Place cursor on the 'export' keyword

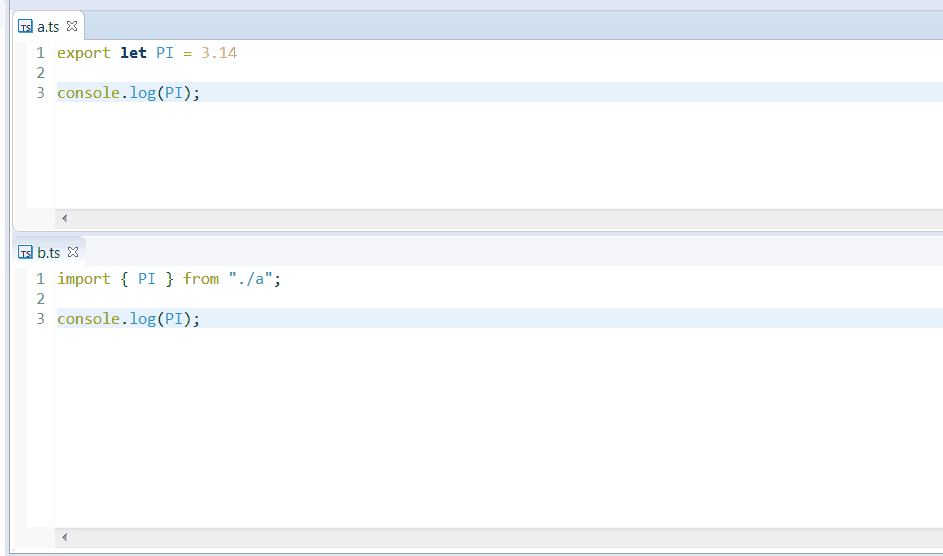[x=83, y=53]
